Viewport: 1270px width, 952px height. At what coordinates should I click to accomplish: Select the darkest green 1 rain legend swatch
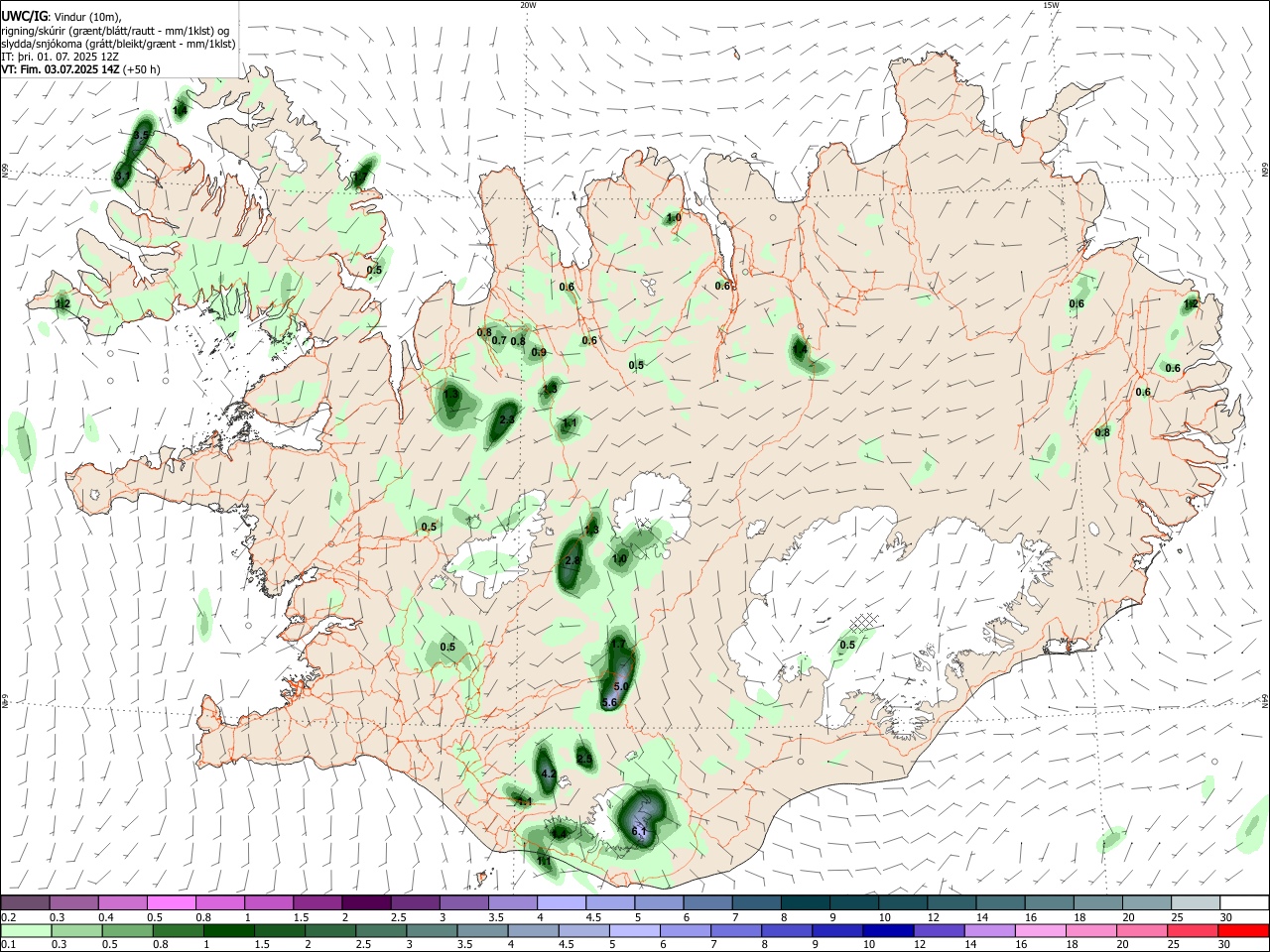tap(227, 930)
